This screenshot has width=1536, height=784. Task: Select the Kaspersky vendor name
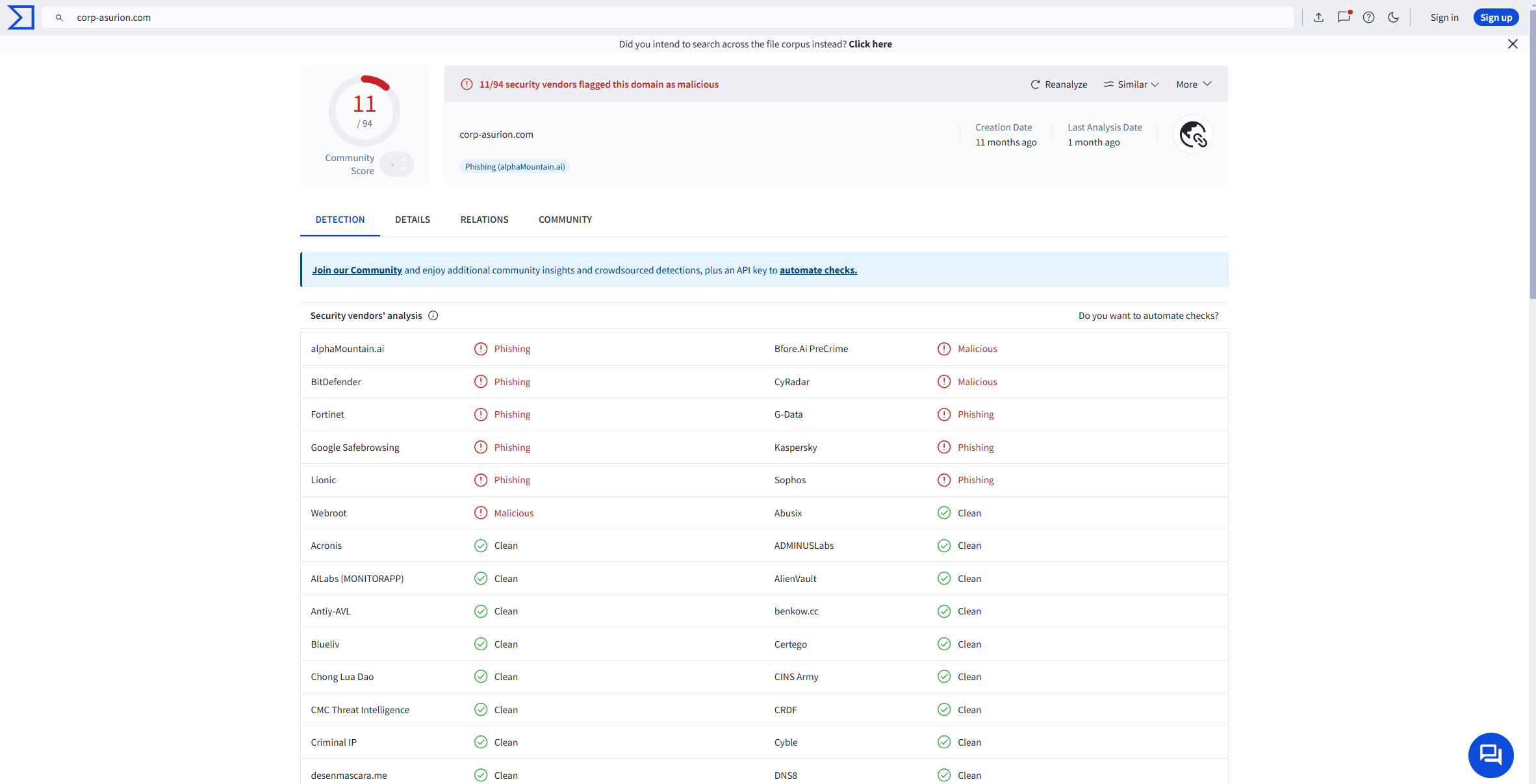pos(795,448)
